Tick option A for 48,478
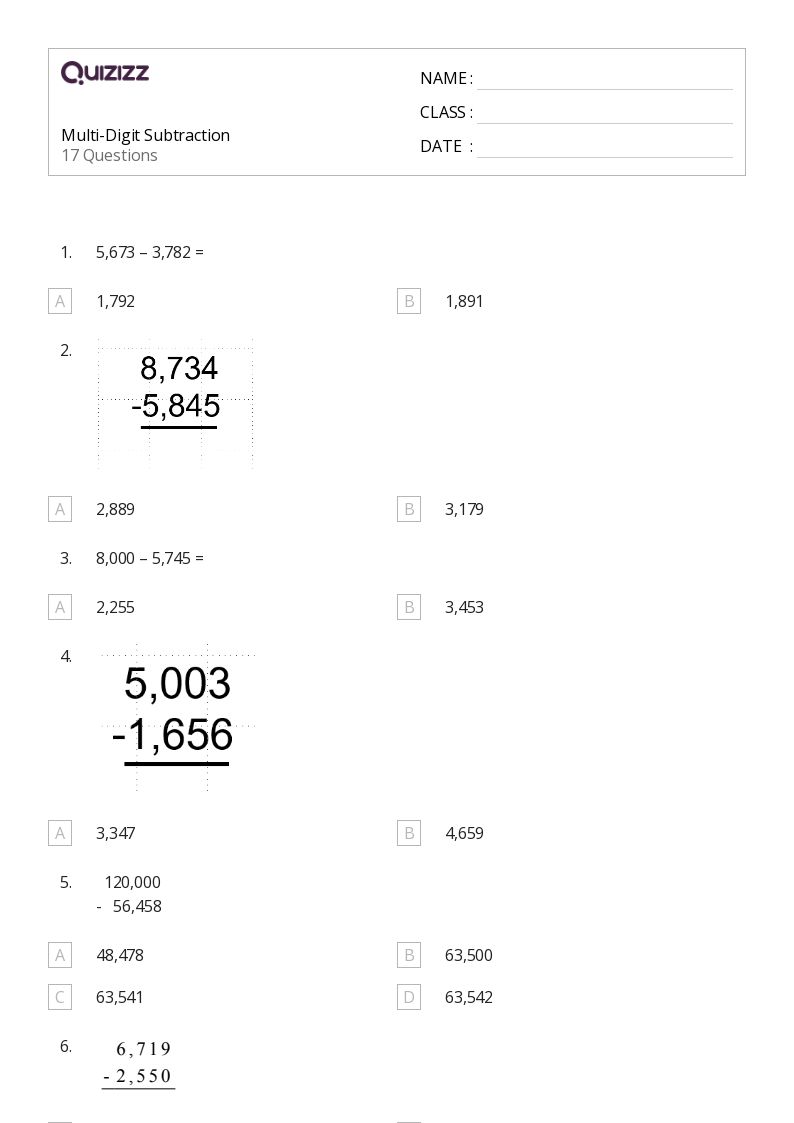This screenshot has height=1123, width=794. pos(60,955)
